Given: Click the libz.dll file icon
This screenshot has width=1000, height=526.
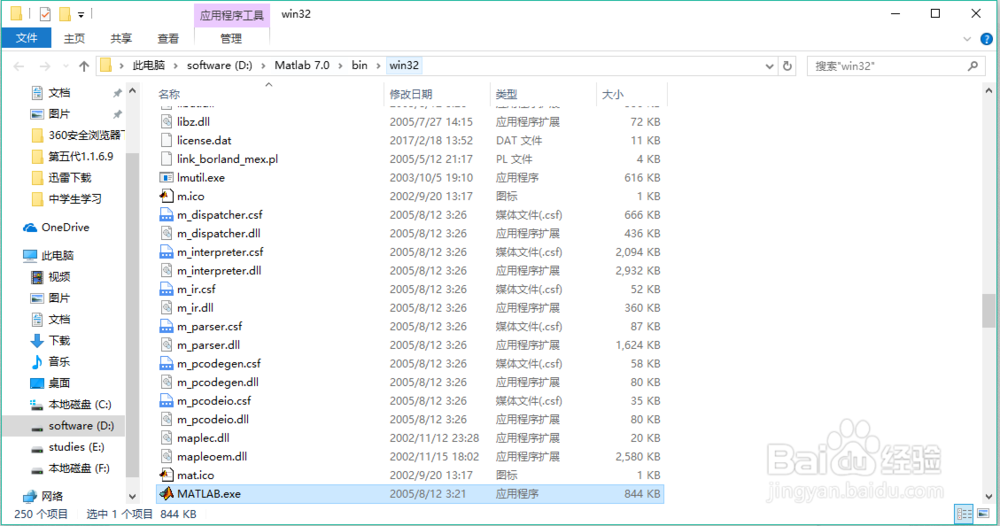Looking at the screenshot, I should (166, 121).
